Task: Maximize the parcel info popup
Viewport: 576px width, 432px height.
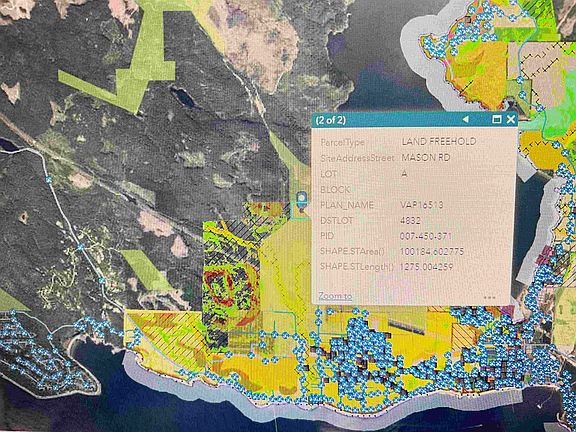Action: click(x=497, y=119)
